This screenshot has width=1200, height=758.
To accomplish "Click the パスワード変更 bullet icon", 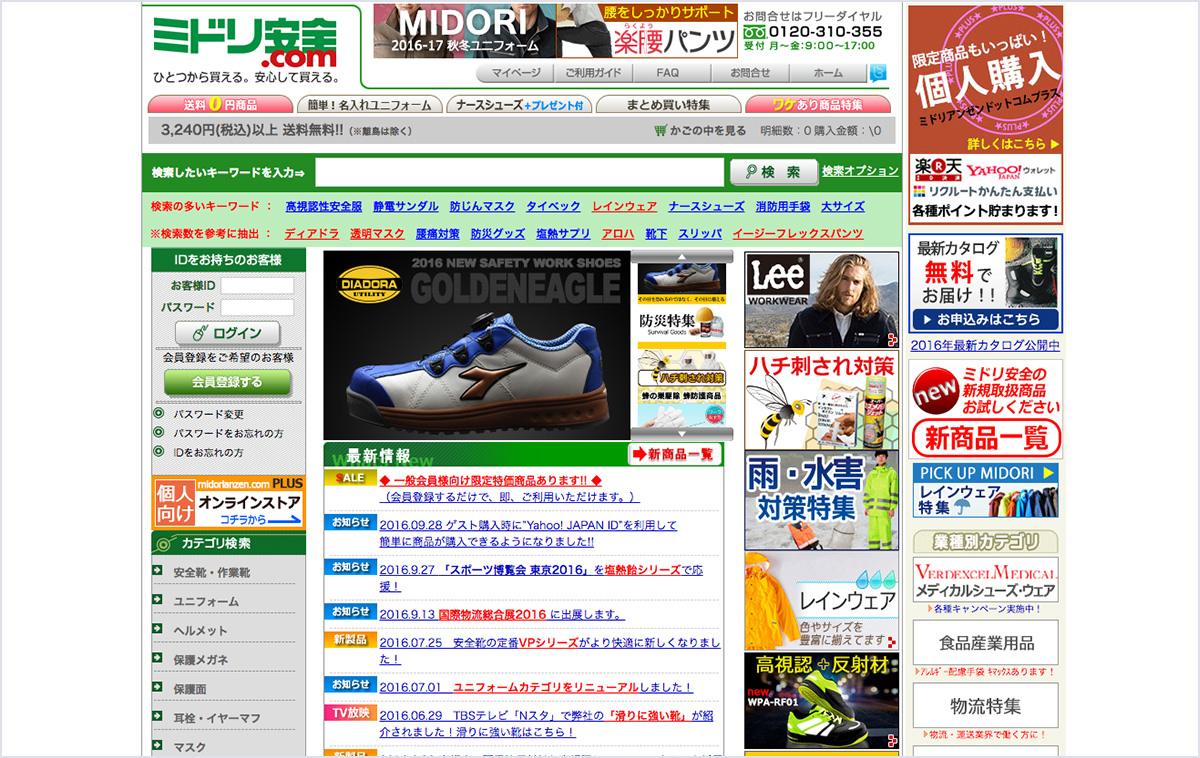I will pyautogui.click(x=158, y=414).
